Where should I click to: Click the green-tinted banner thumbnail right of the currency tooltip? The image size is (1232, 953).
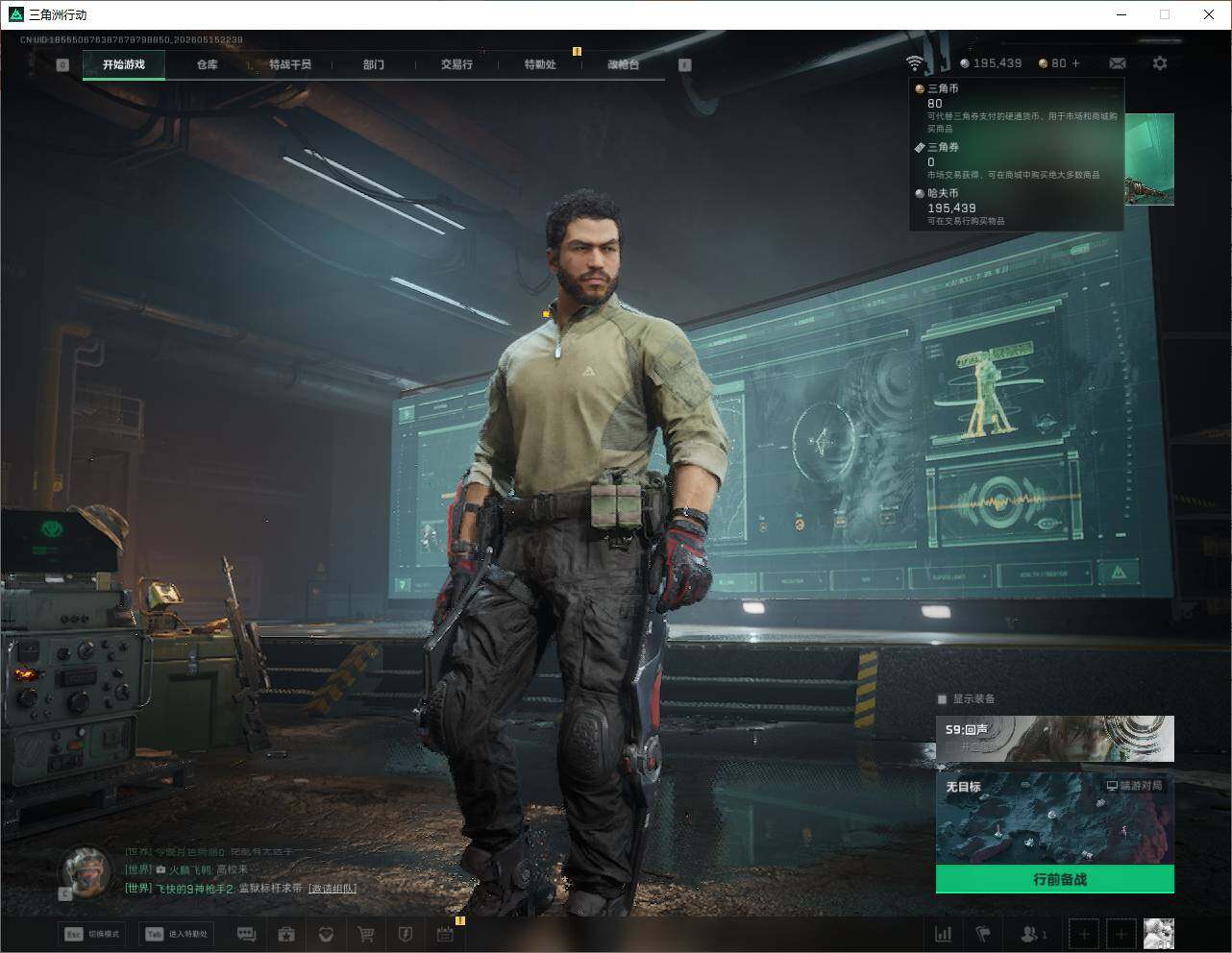(1149, 159)
